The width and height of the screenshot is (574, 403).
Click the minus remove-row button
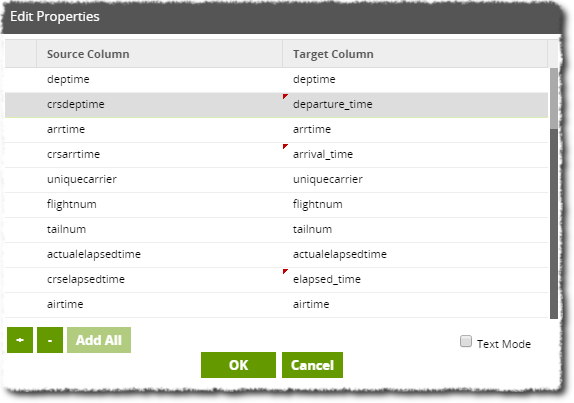(50, 340)
